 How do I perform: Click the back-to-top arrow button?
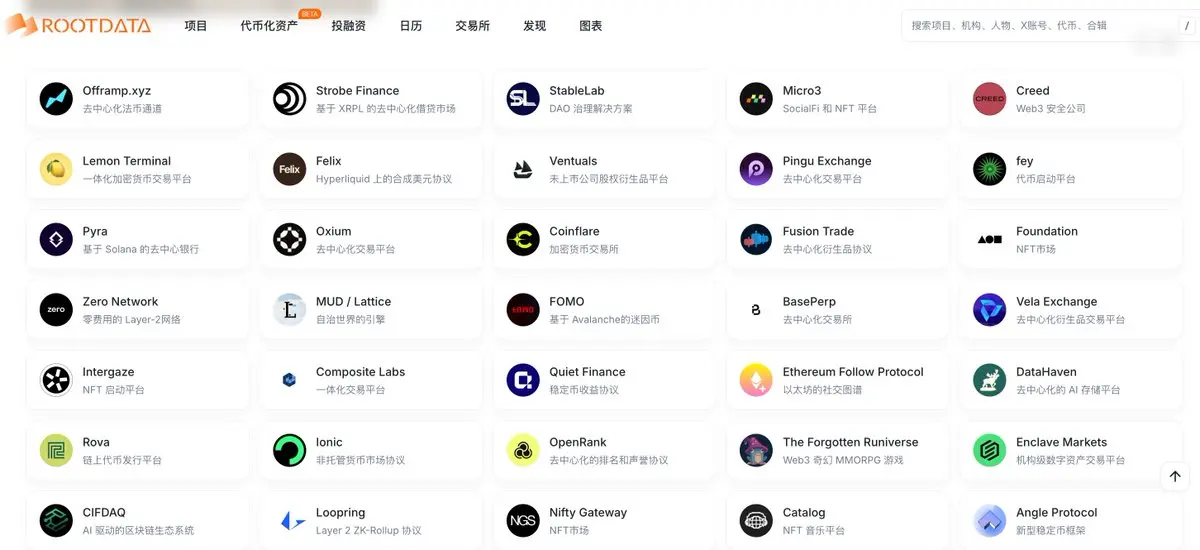(x=1175, y=477)
